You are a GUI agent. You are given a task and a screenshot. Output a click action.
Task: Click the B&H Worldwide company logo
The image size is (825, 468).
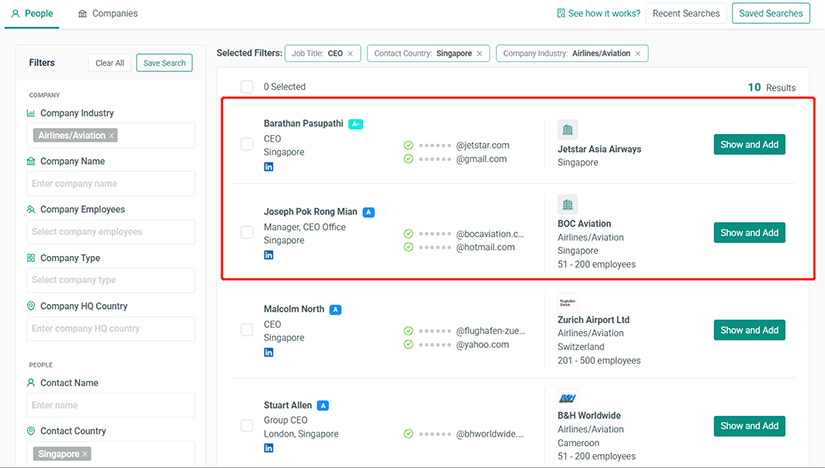point(567,398)
